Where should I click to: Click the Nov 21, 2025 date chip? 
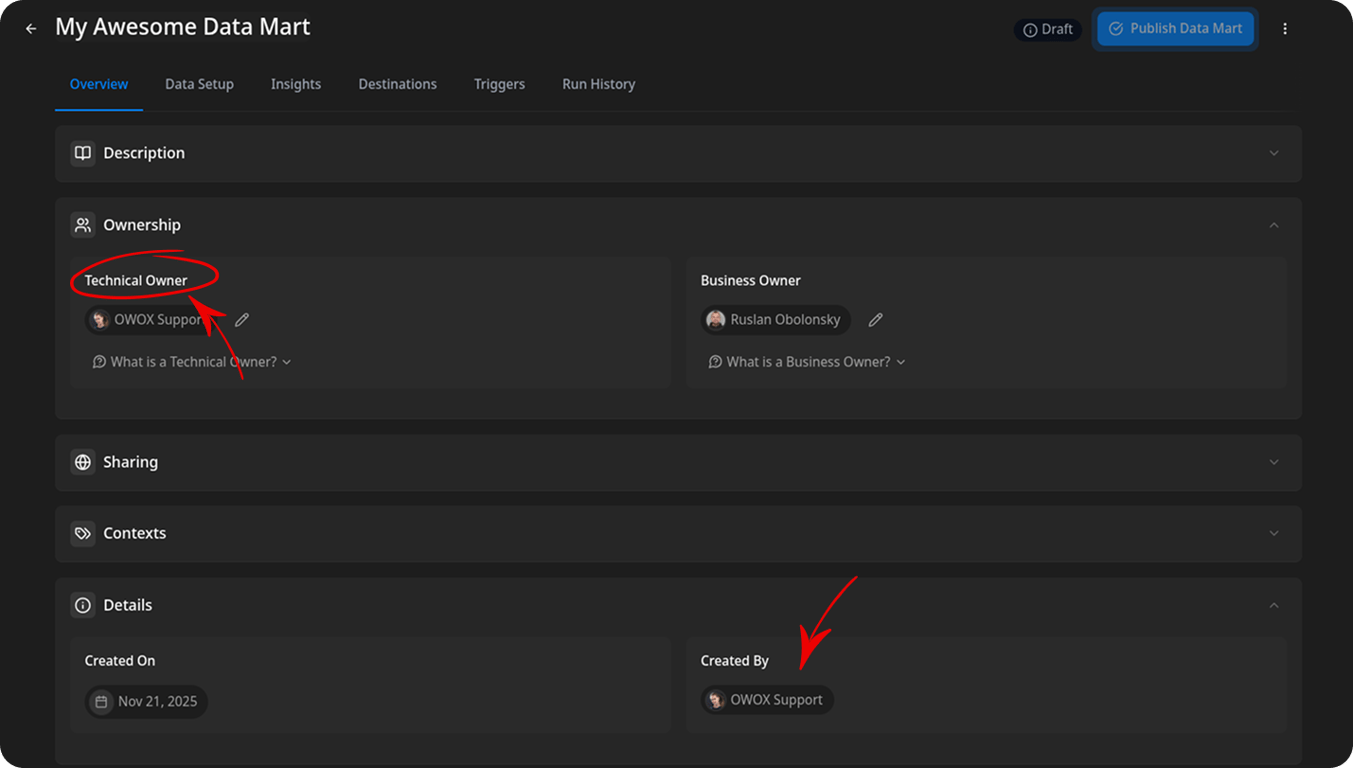[146, 701]
